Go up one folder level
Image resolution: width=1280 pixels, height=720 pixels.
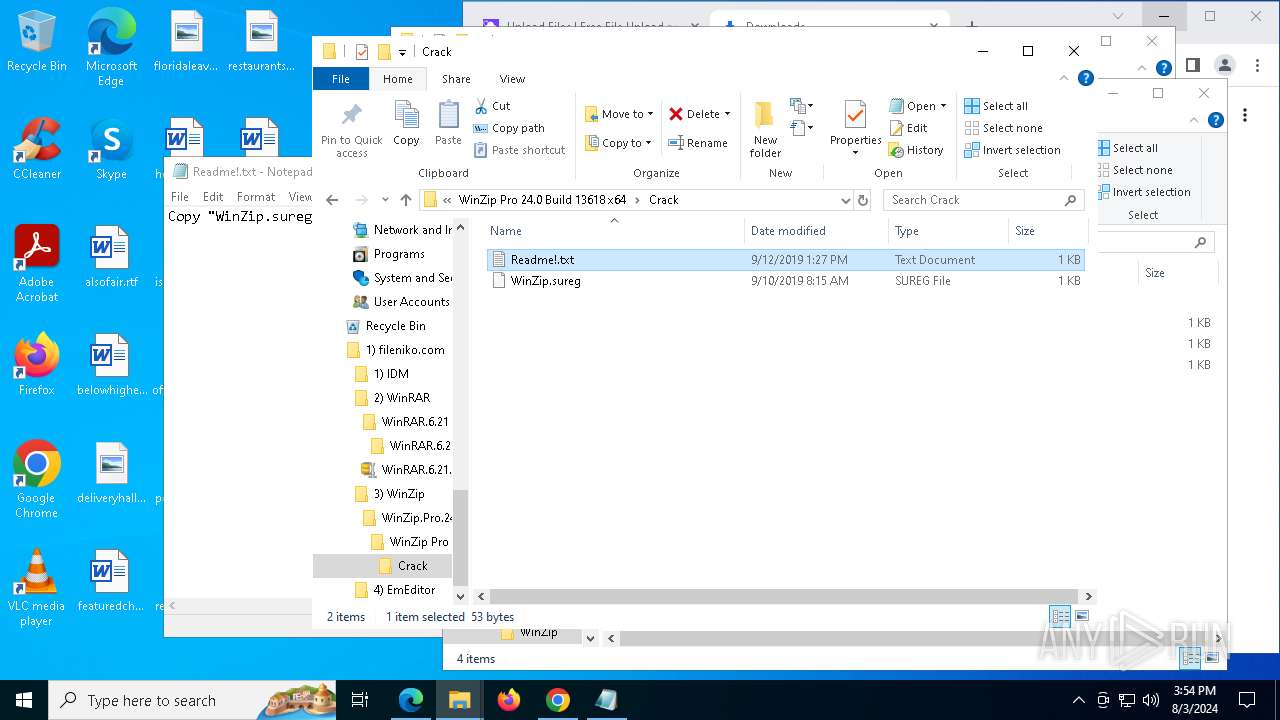pyautogui.click(x=405, y=200)
